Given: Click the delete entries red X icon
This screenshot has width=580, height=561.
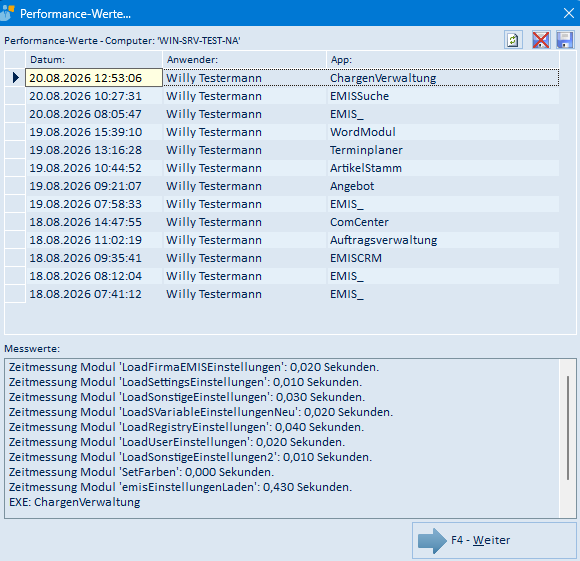Looking at the screenshot, I should (x=541, y=40).
